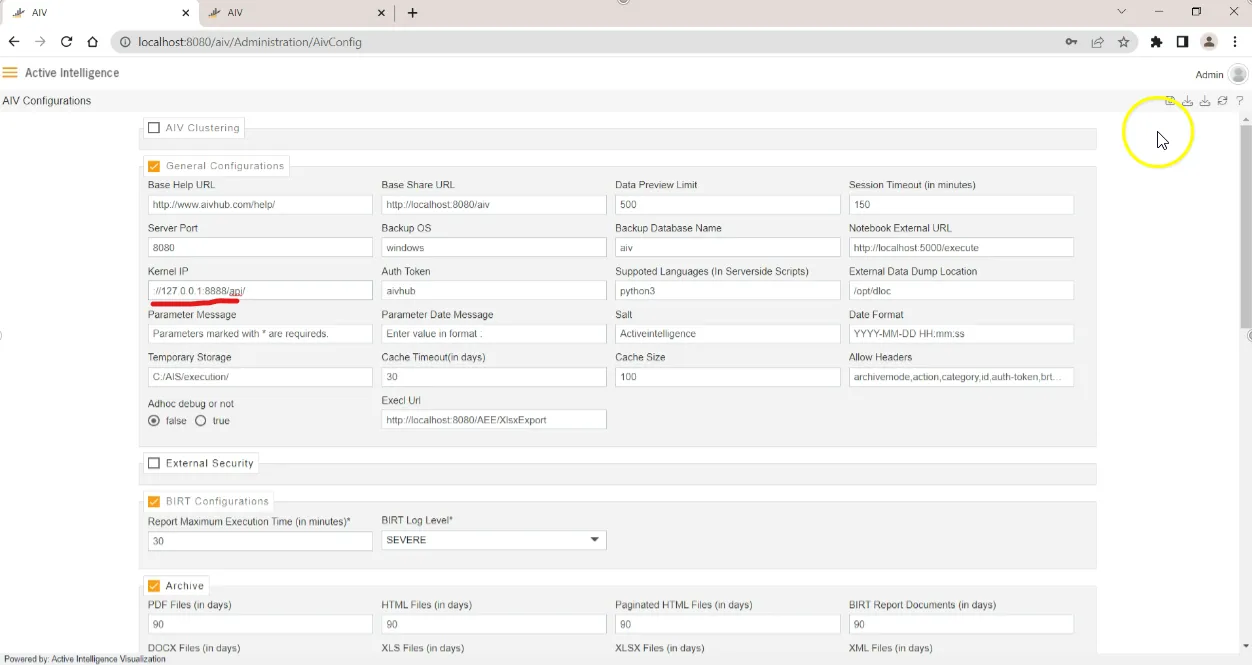This screenshot has width=1252, height=665.
Task: Open Chrome profile avatar icon
Action: [1209, 42]
